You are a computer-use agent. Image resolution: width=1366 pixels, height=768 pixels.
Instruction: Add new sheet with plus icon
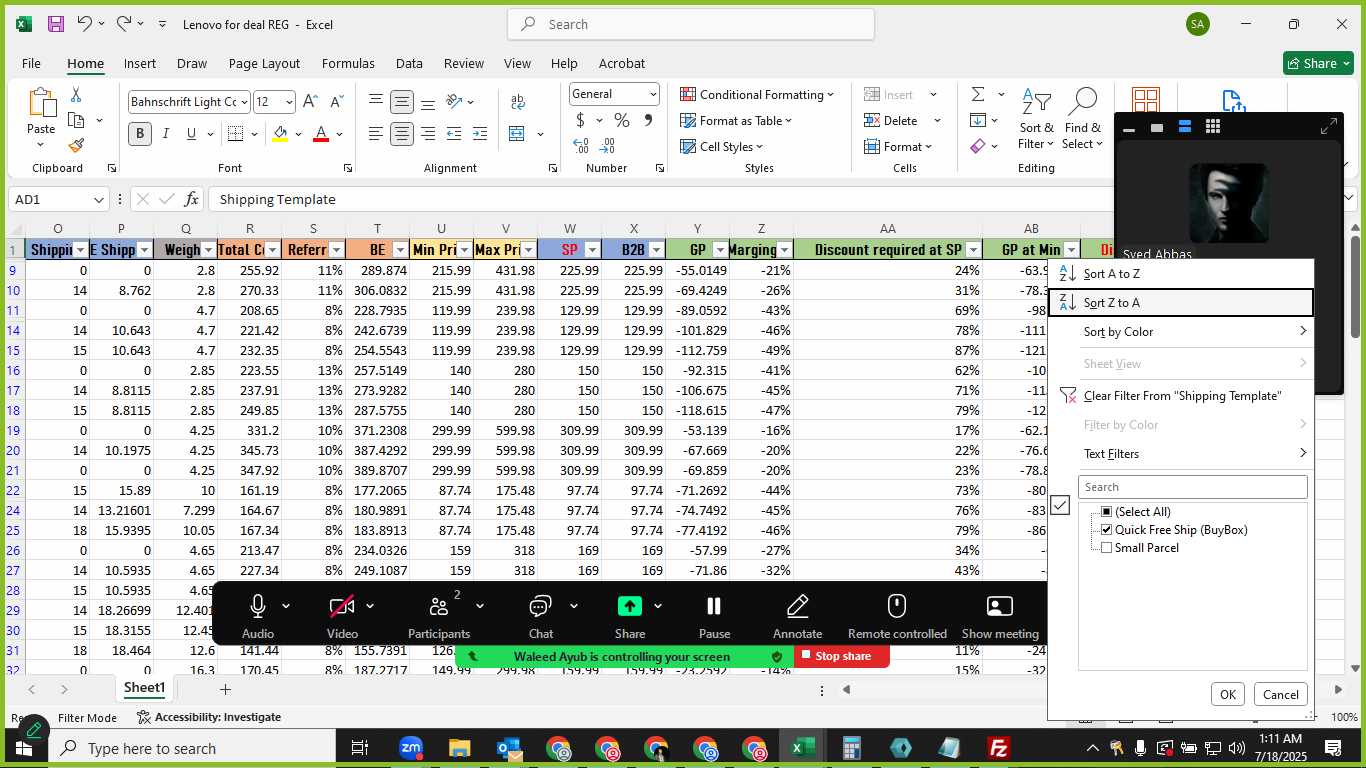225,689
